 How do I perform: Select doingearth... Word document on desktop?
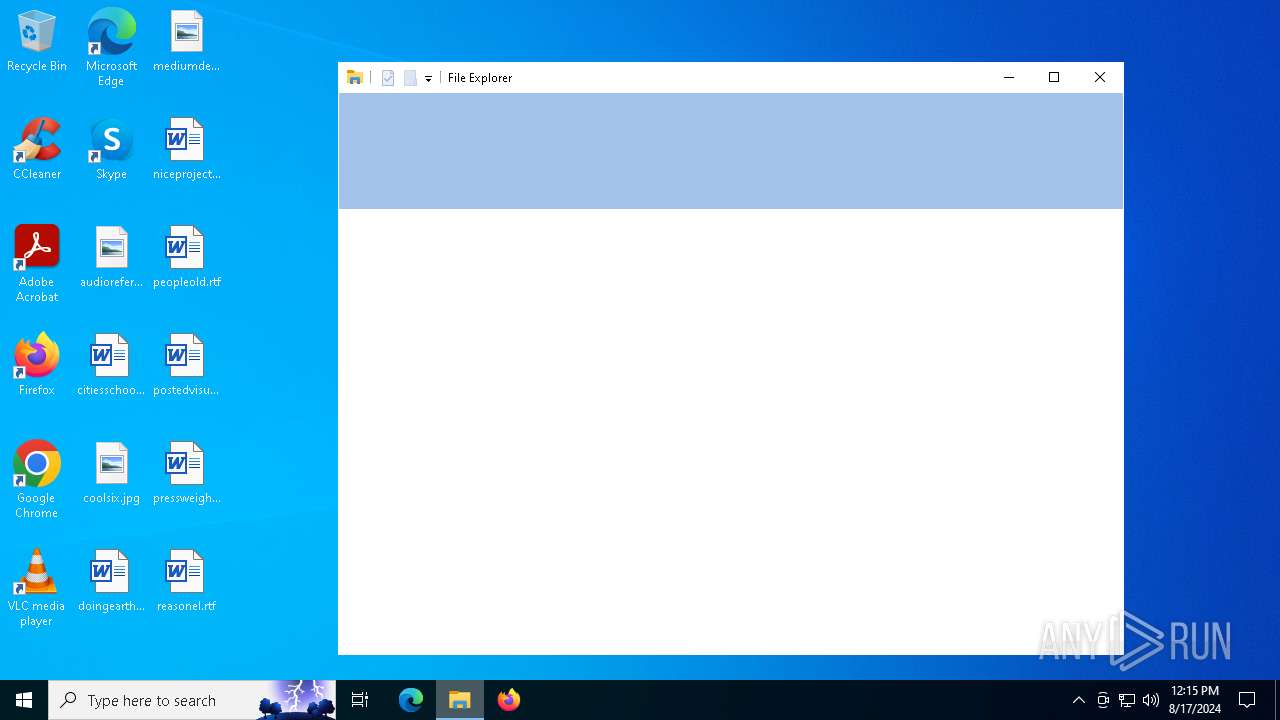click(111, 582)
